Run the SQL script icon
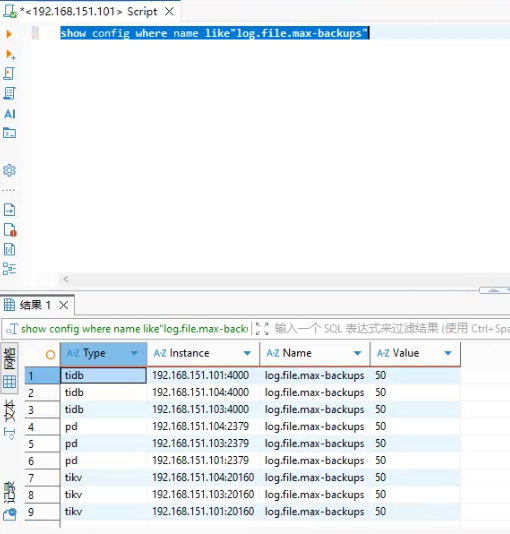The width and height of the screenshot is (510, 534). pyautogui.click(x=9, y=74)
